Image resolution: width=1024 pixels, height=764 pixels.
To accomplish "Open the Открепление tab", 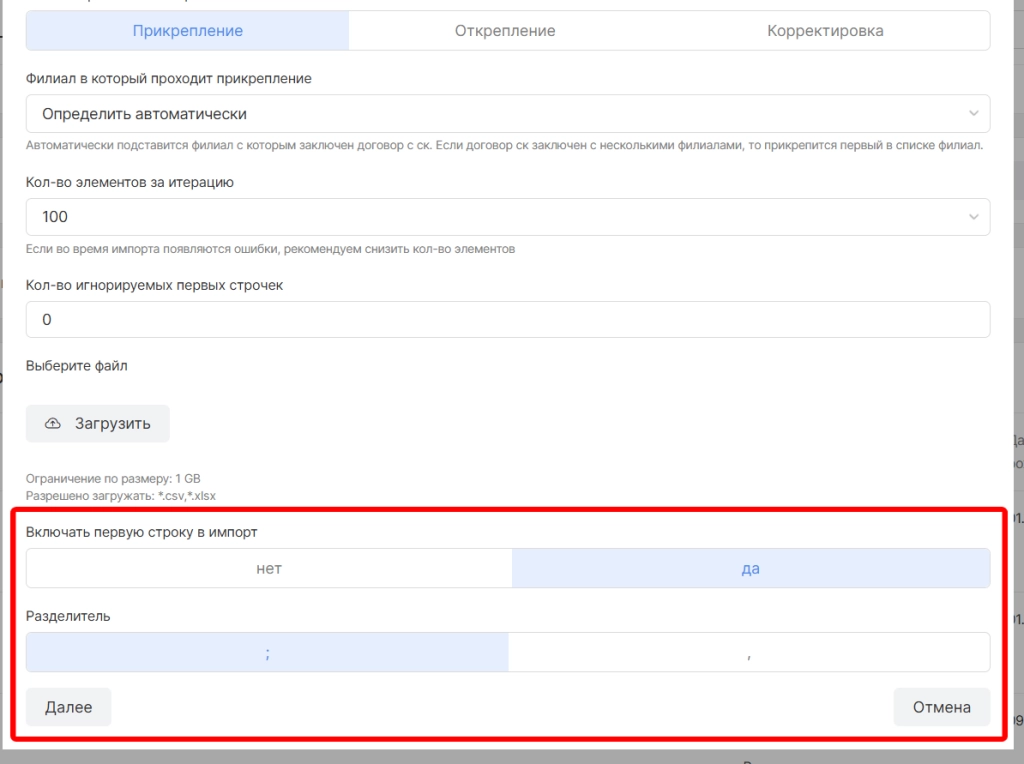I will 505,31.
